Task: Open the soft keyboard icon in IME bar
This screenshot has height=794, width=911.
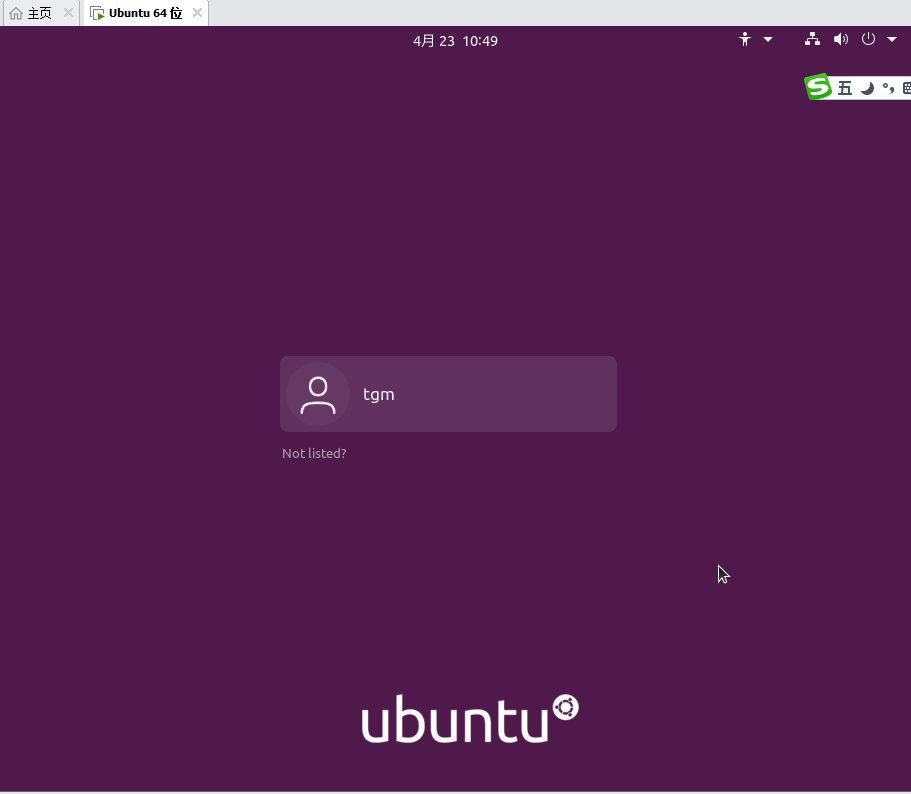Action: 906,88
